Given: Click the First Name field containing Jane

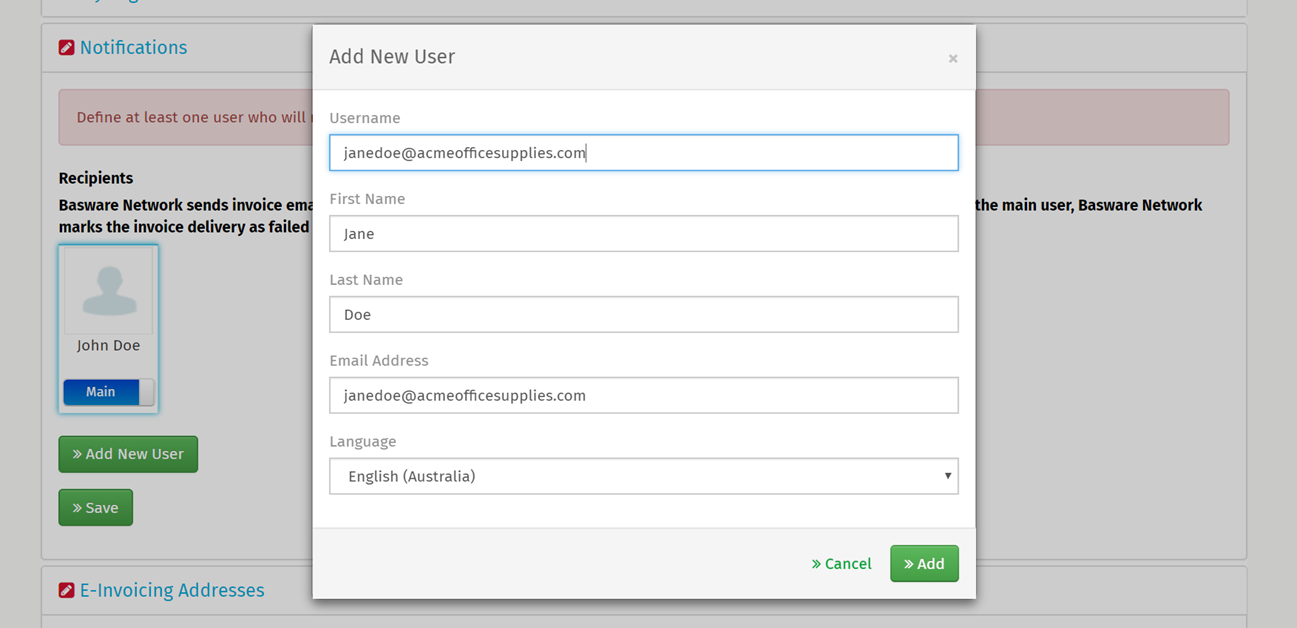Looking at the screenshot, I should click(642, 234).
